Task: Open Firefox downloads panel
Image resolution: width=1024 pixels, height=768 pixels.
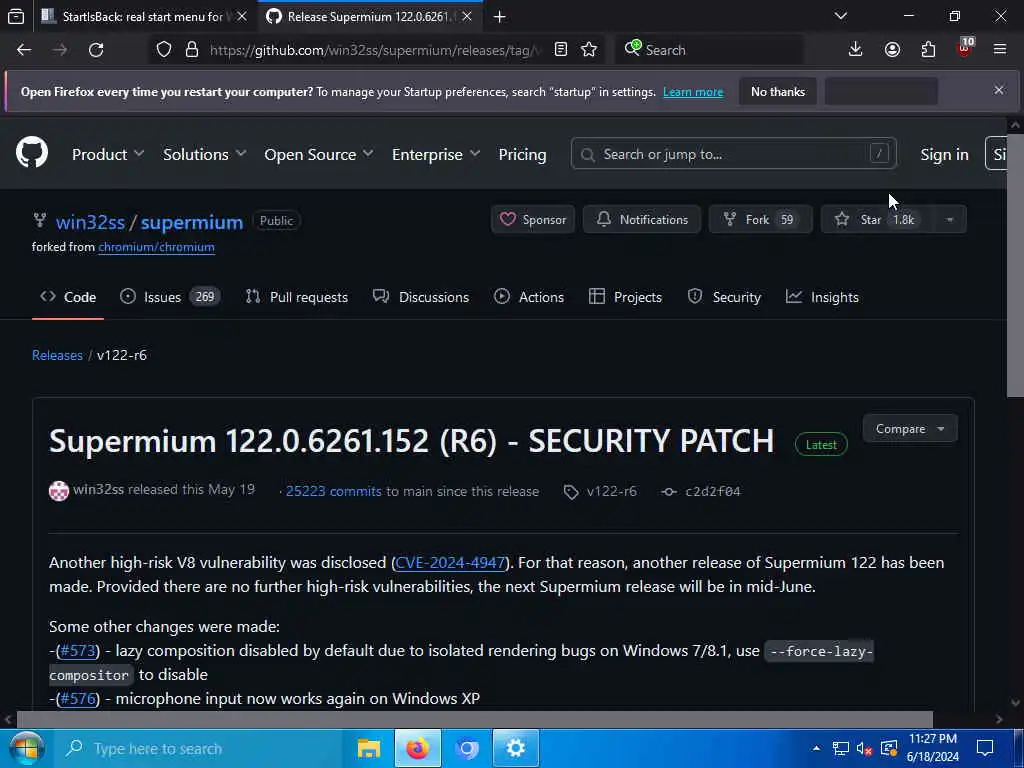Action: (855, 50)
